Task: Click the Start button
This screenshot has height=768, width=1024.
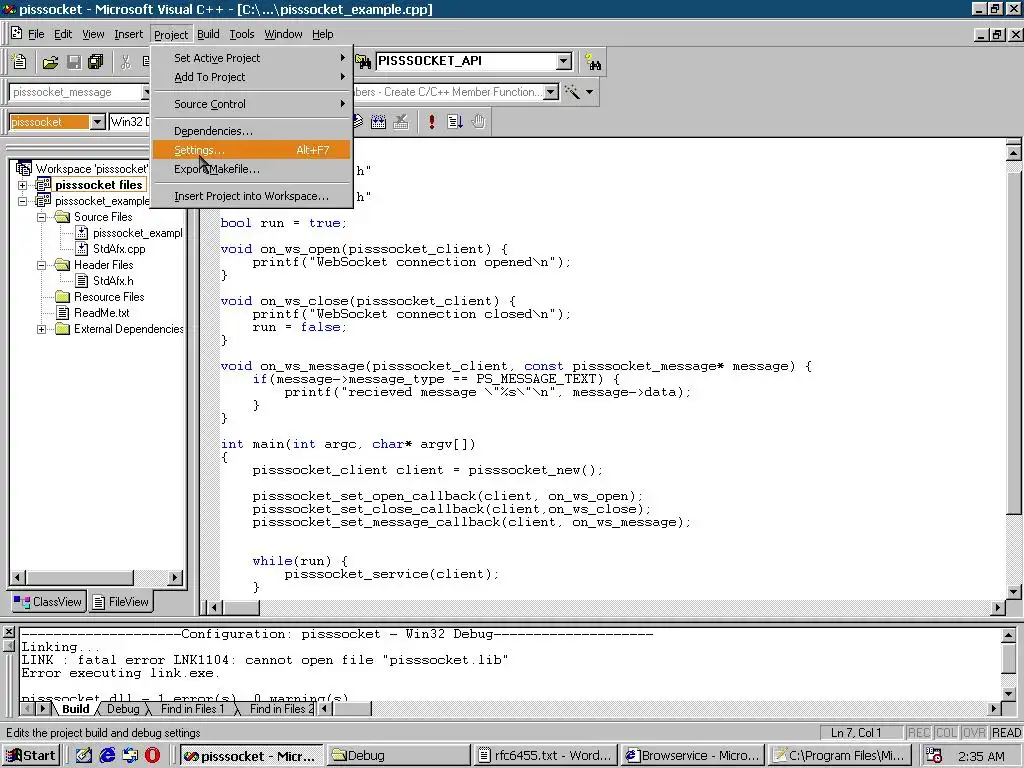Action: (31, 756)
